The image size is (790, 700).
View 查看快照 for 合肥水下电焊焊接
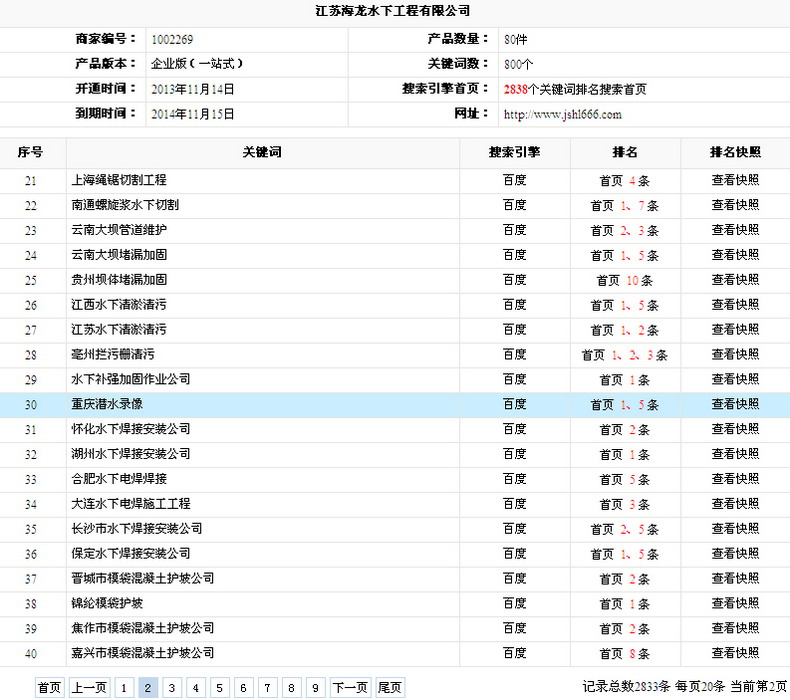tap(735, 479)
